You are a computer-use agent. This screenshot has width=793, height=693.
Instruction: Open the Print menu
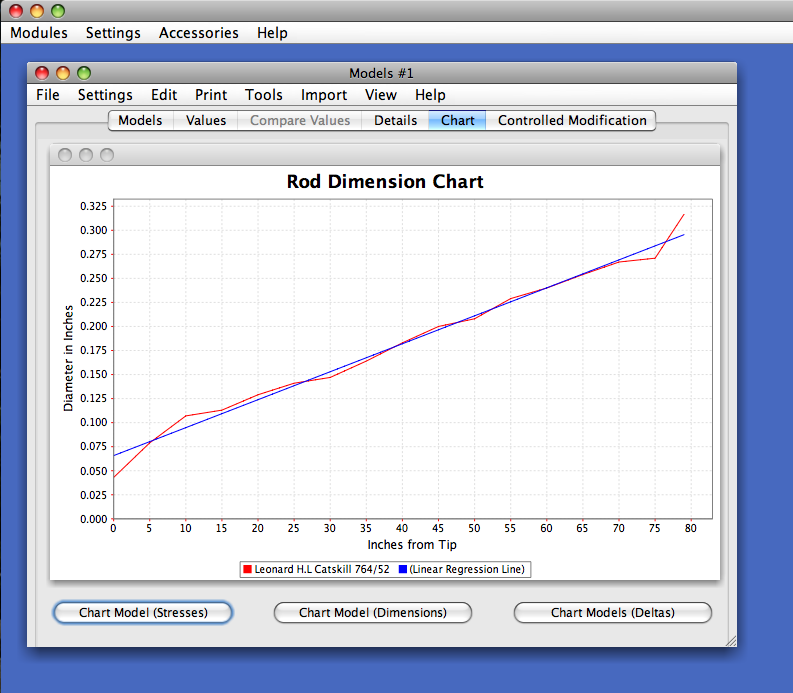pos(211,95)
